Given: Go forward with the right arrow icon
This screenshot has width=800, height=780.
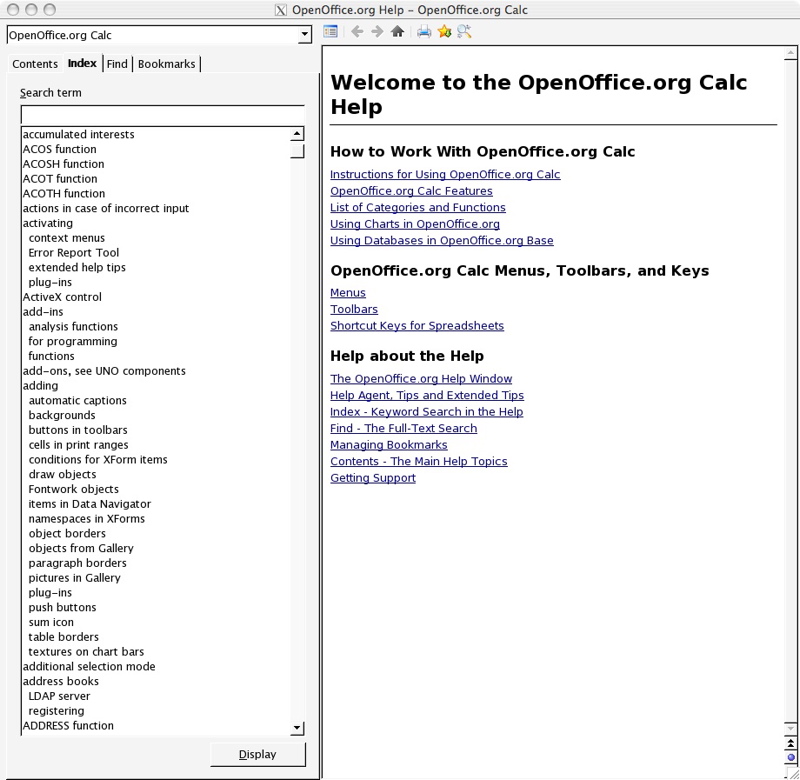Looking at the screenshot, I should pyautogui.click(x=377, y=32).
